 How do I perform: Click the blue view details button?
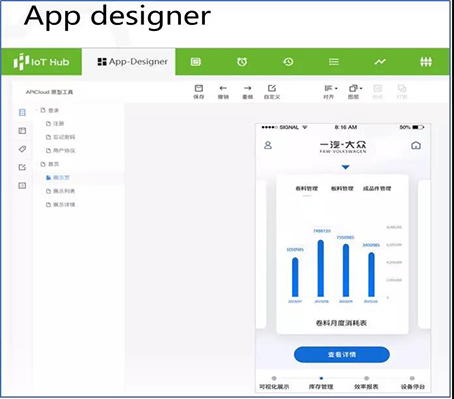[342, 354]
